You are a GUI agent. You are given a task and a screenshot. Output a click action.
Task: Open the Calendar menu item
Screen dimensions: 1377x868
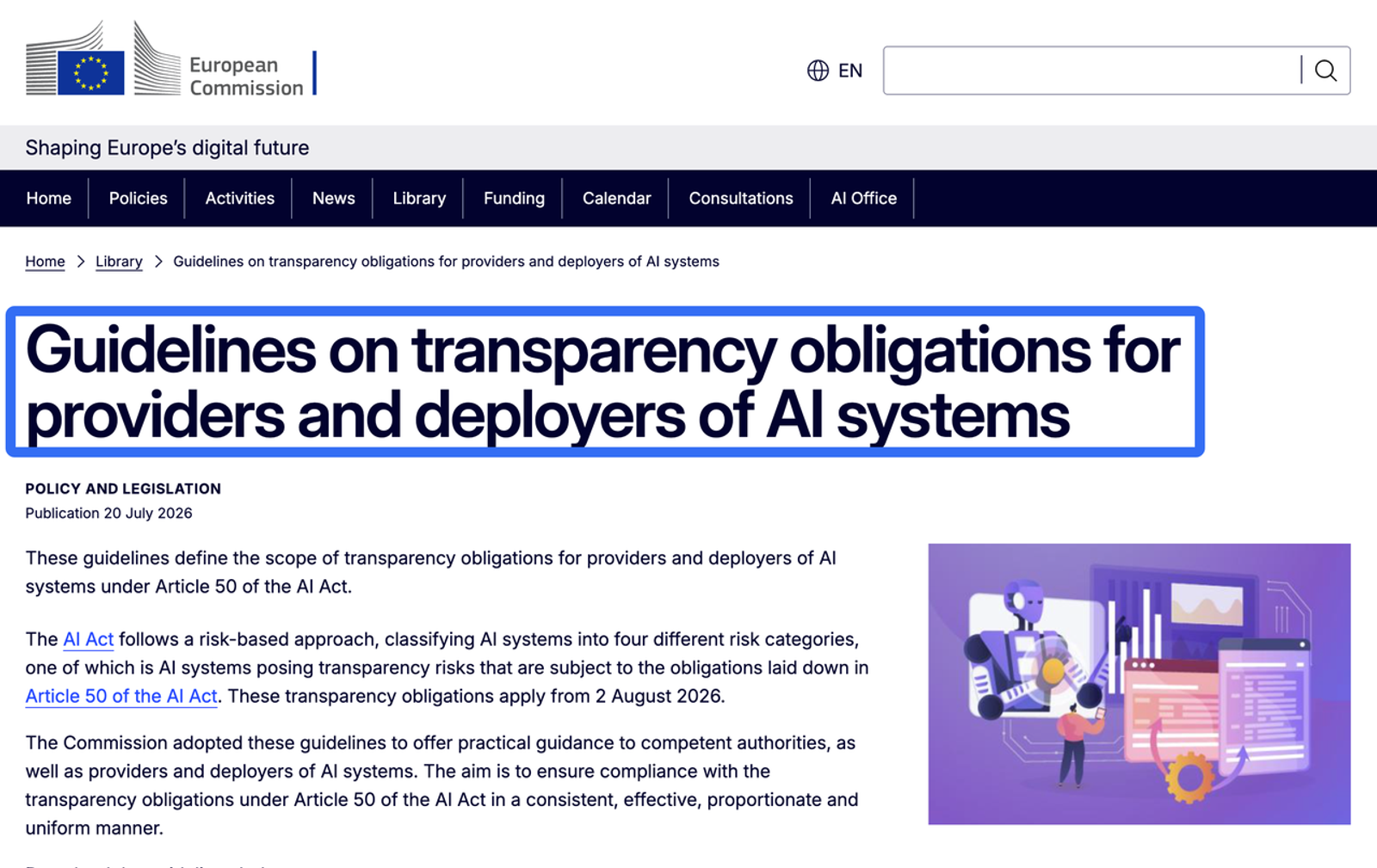616,198
